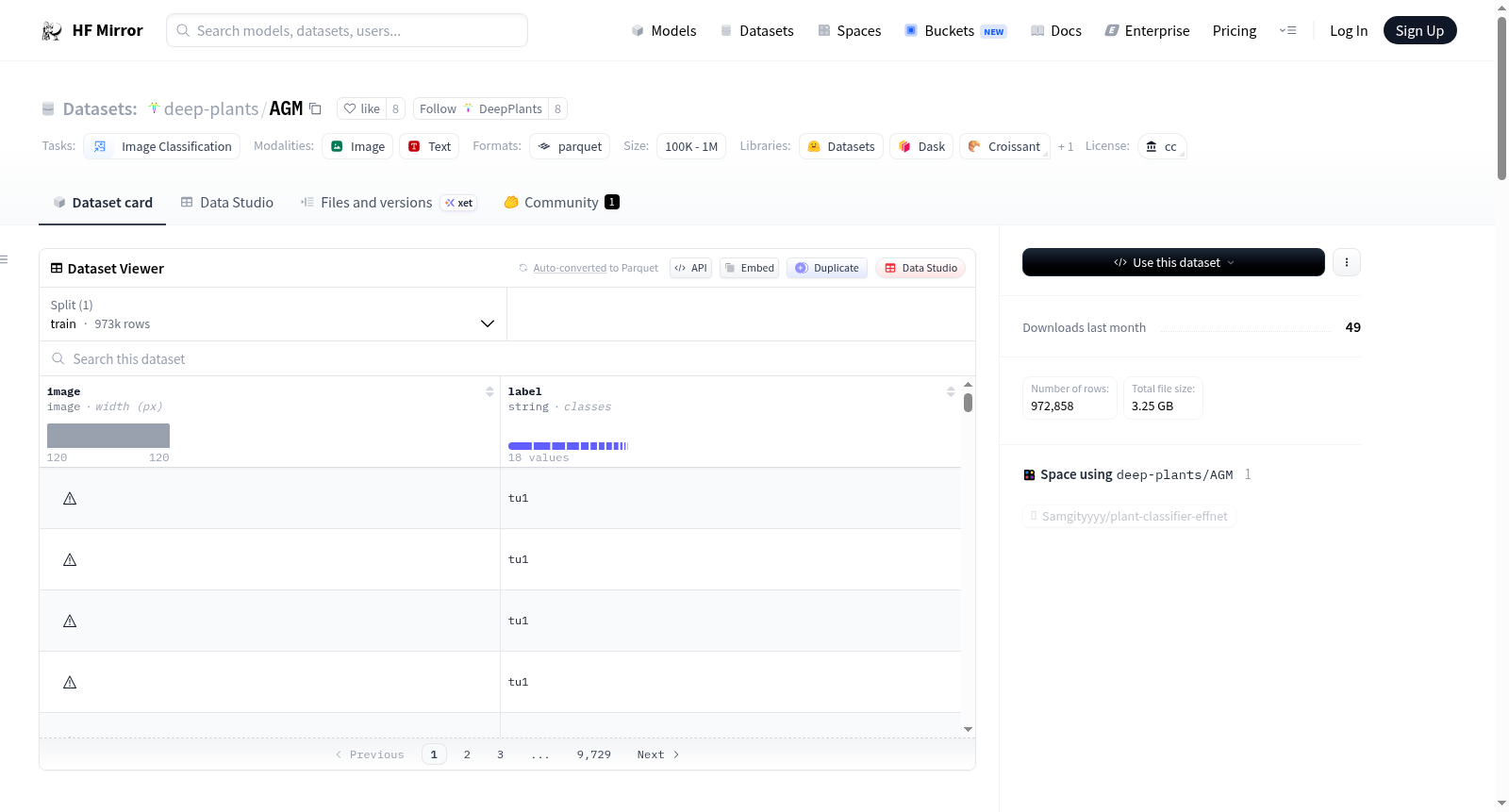Click the Sign Up button
The height and width of the screenshot is (812, 1509).
coord(1419,30)
